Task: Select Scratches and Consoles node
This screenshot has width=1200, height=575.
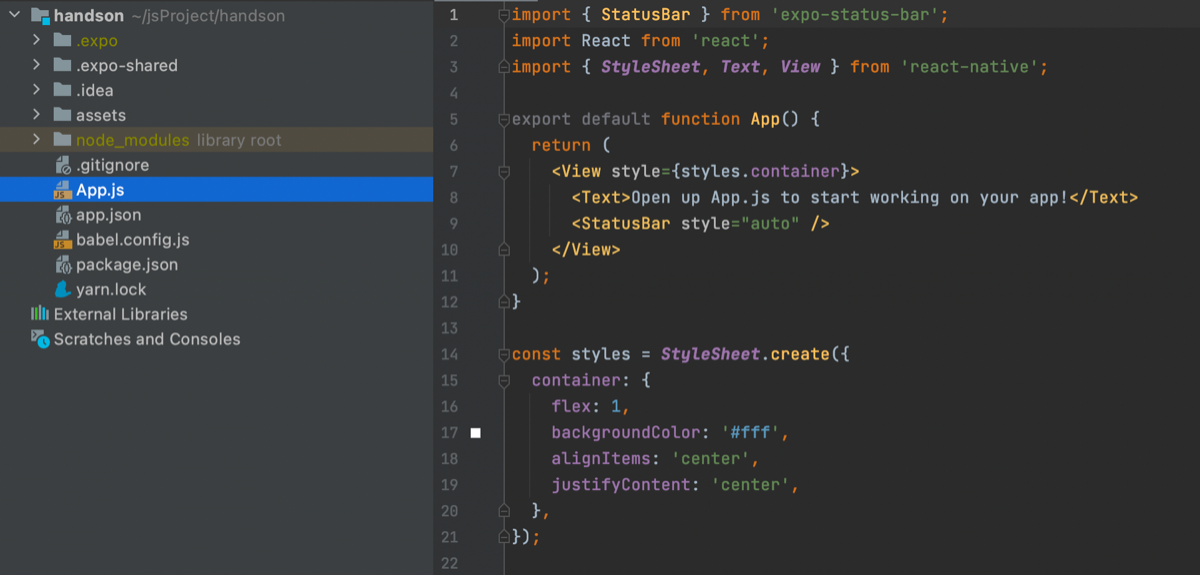Action: (147, 339)
